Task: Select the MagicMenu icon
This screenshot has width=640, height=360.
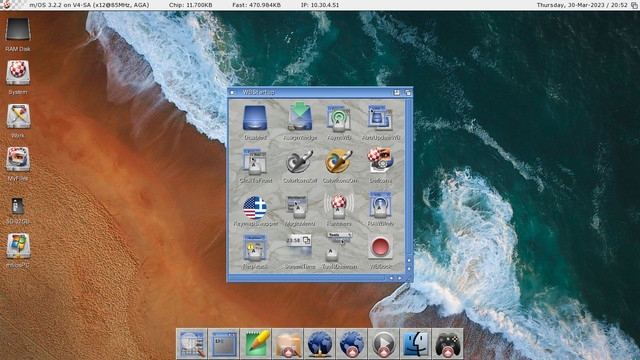Action: (297, 207)
